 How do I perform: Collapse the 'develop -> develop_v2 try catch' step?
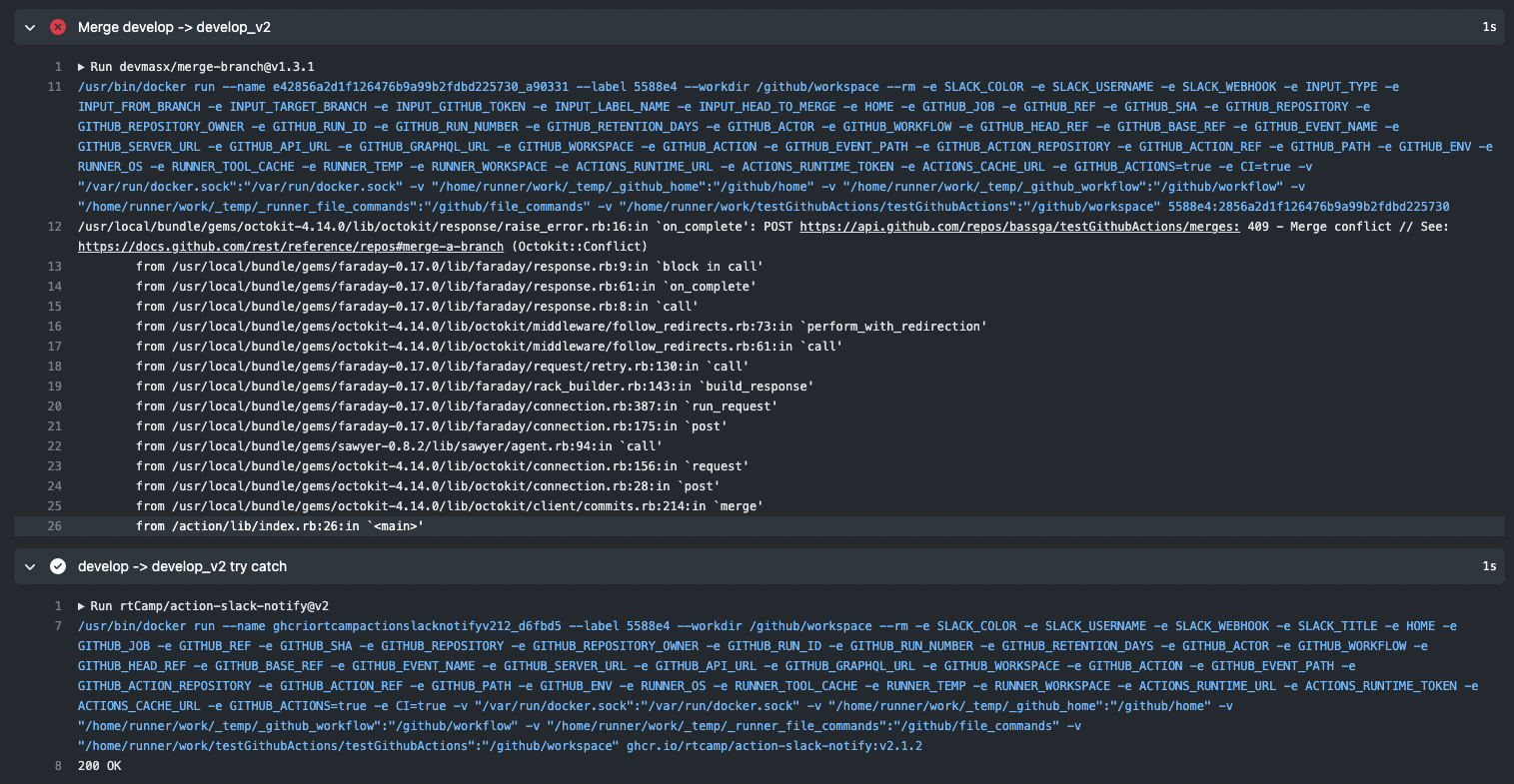[x=30, y=566]
